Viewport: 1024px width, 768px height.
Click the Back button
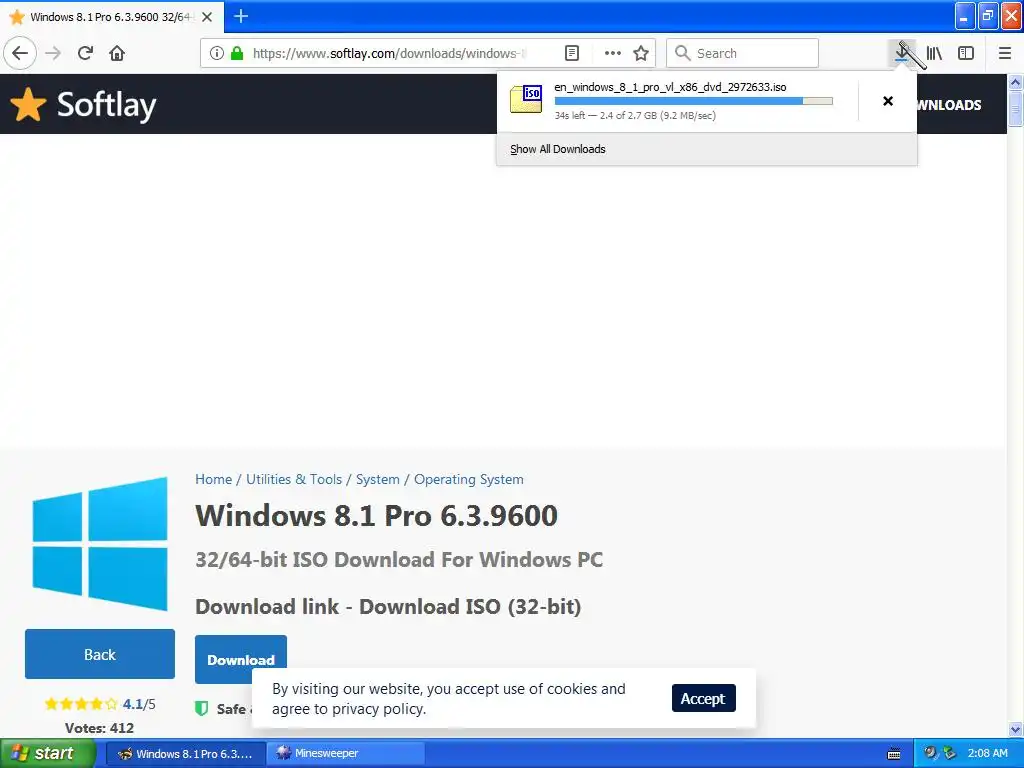[100, 654]
